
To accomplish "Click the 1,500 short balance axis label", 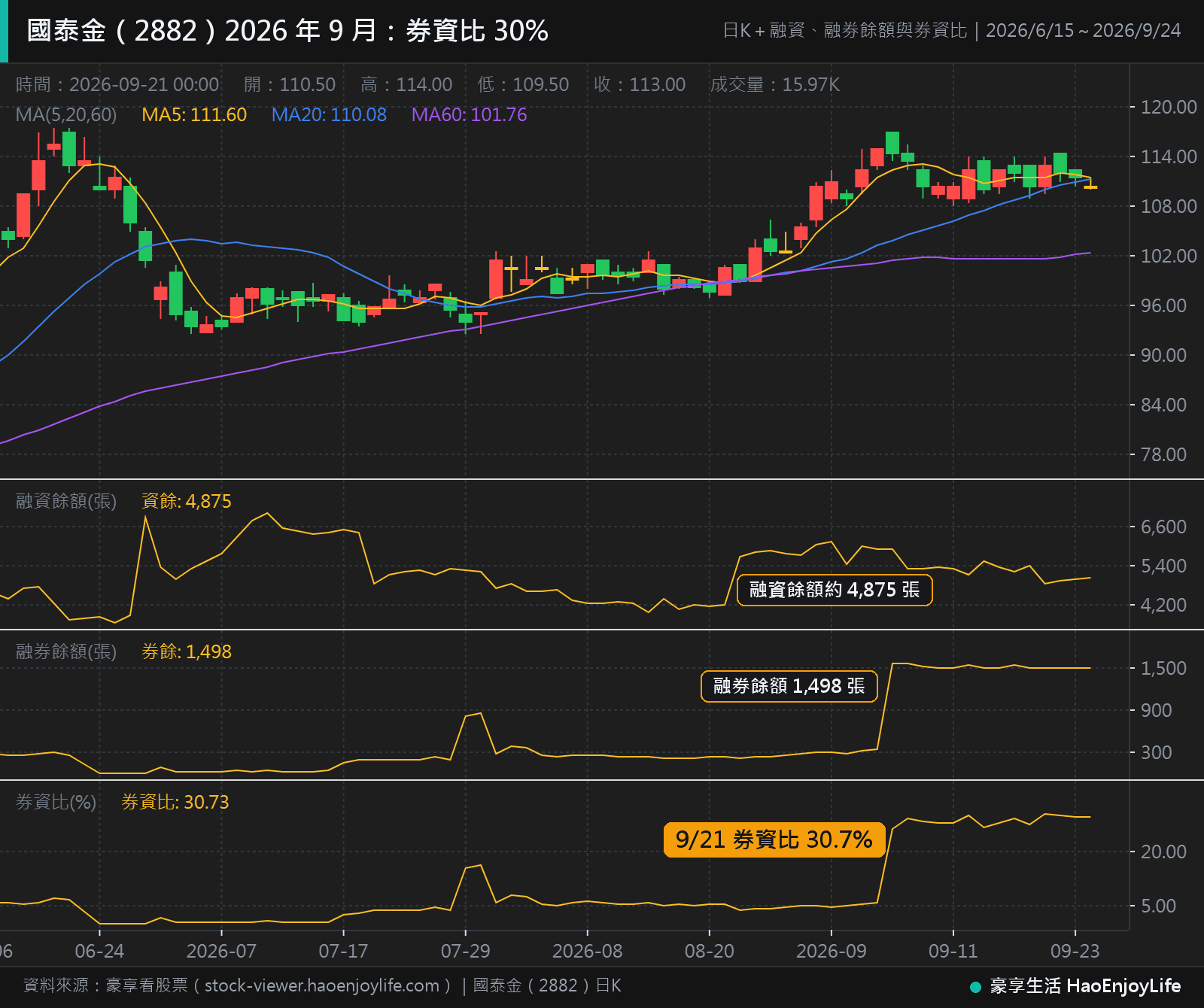I will click(1163, 668).
